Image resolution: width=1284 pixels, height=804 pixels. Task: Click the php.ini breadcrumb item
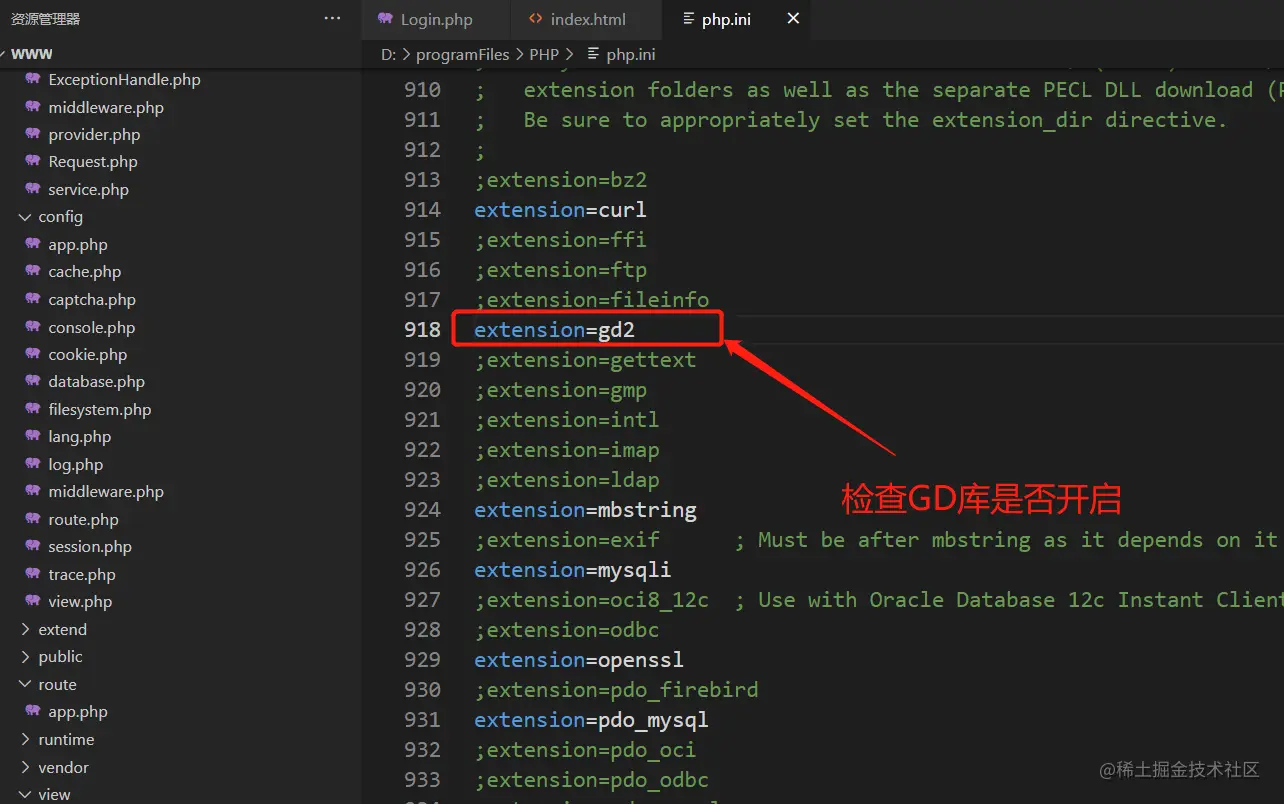pyautogui.click(x=621, y=54)
